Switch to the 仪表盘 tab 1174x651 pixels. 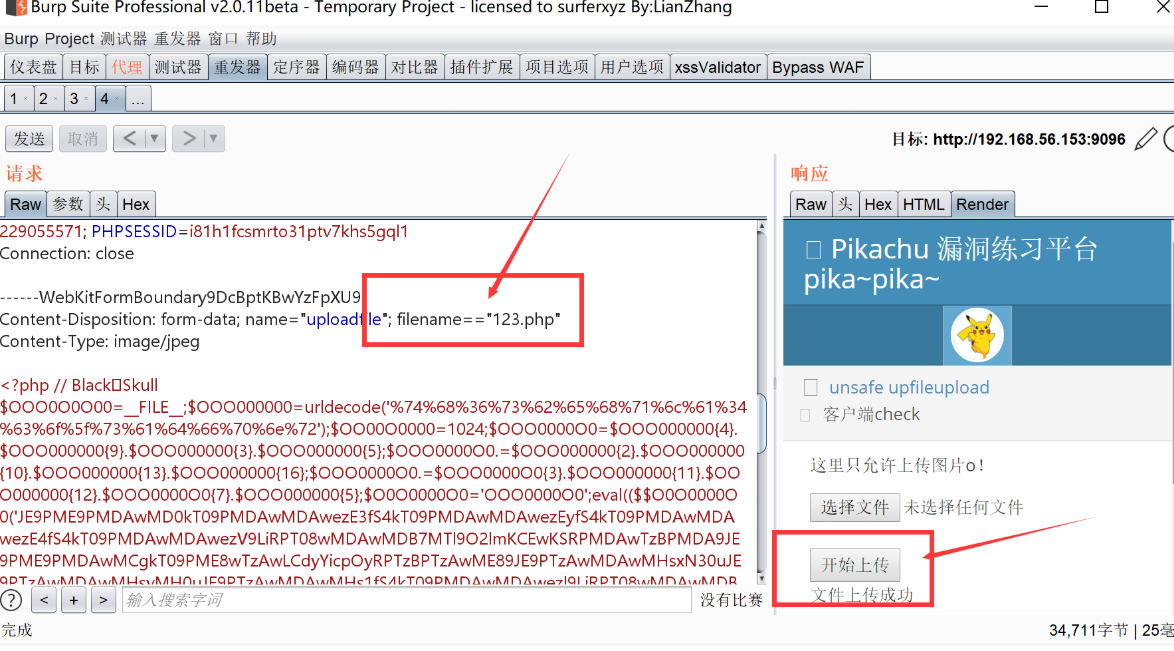coord(33,67)
